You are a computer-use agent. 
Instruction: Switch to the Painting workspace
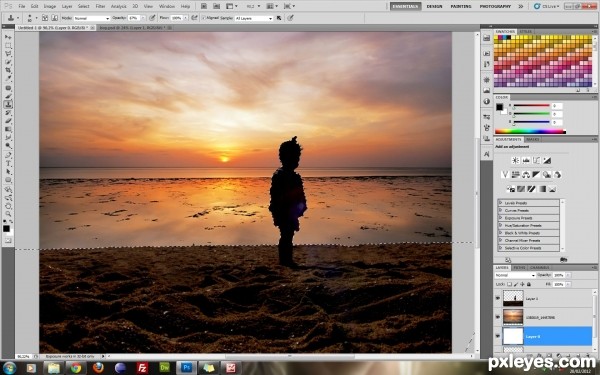coord(461,6)
